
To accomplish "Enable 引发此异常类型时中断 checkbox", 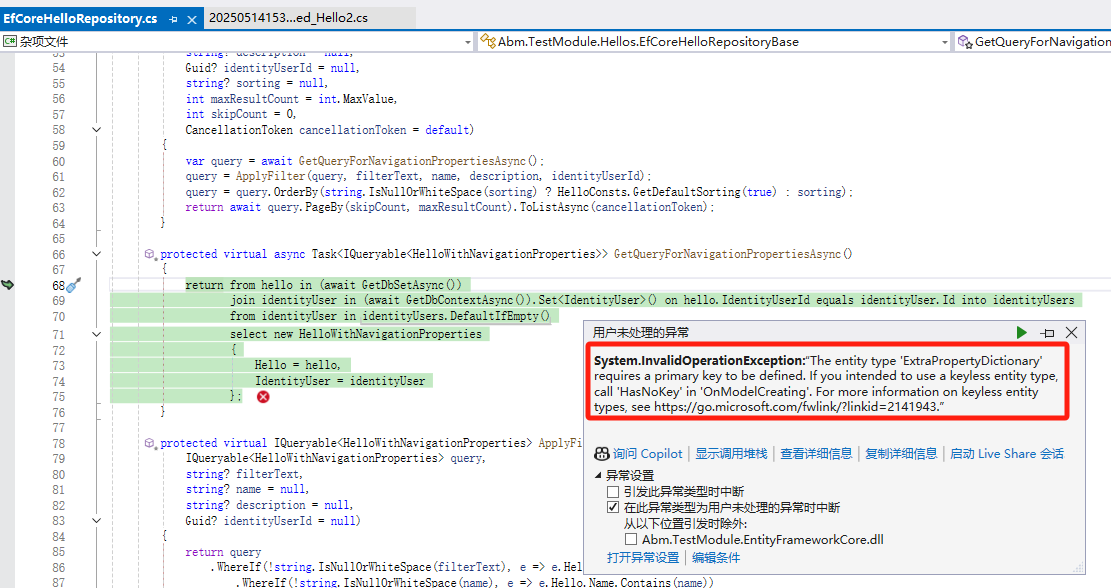I will (x=613, y=491).
